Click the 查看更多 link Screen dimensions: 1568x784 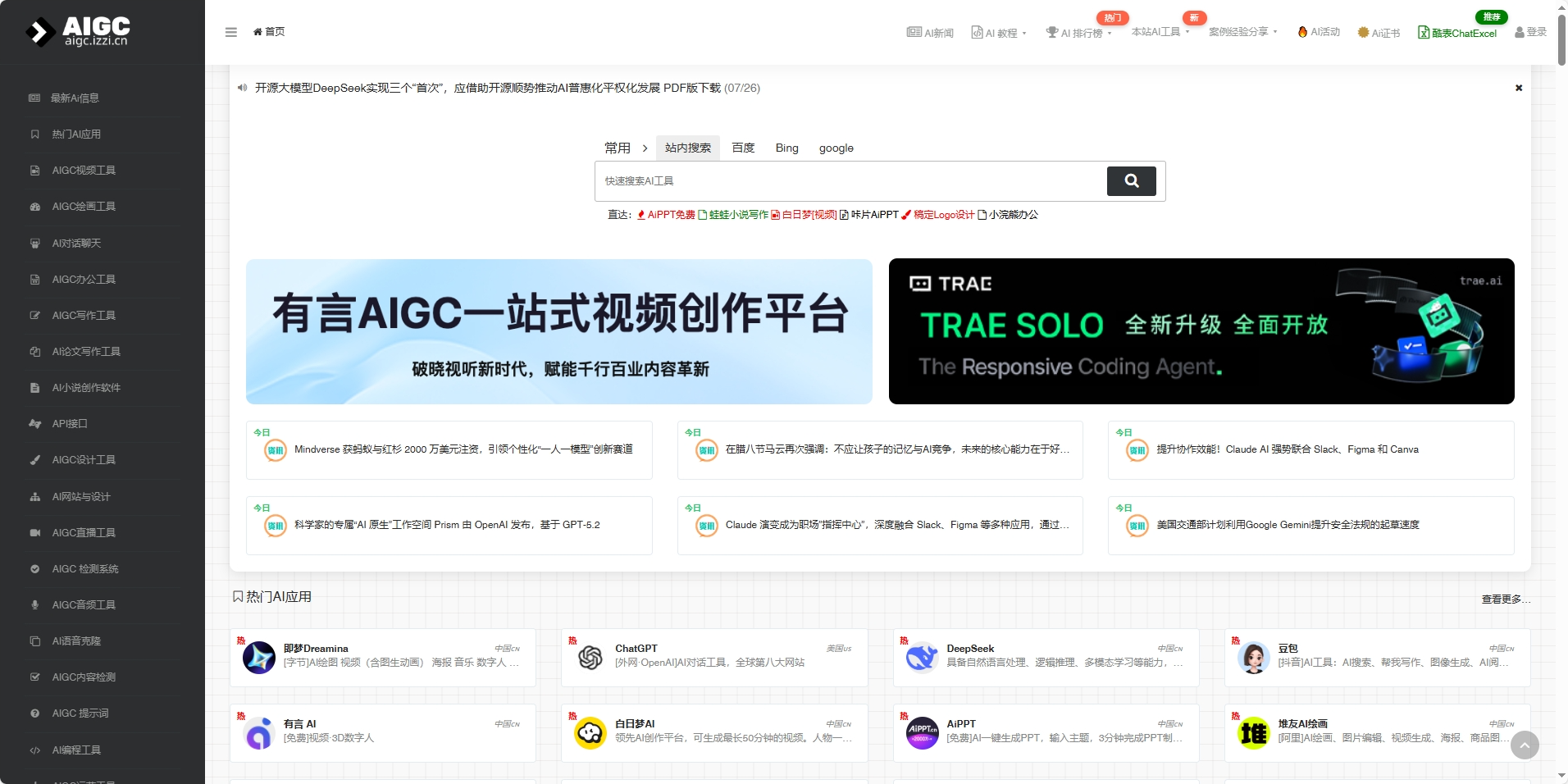(1505, 599)
